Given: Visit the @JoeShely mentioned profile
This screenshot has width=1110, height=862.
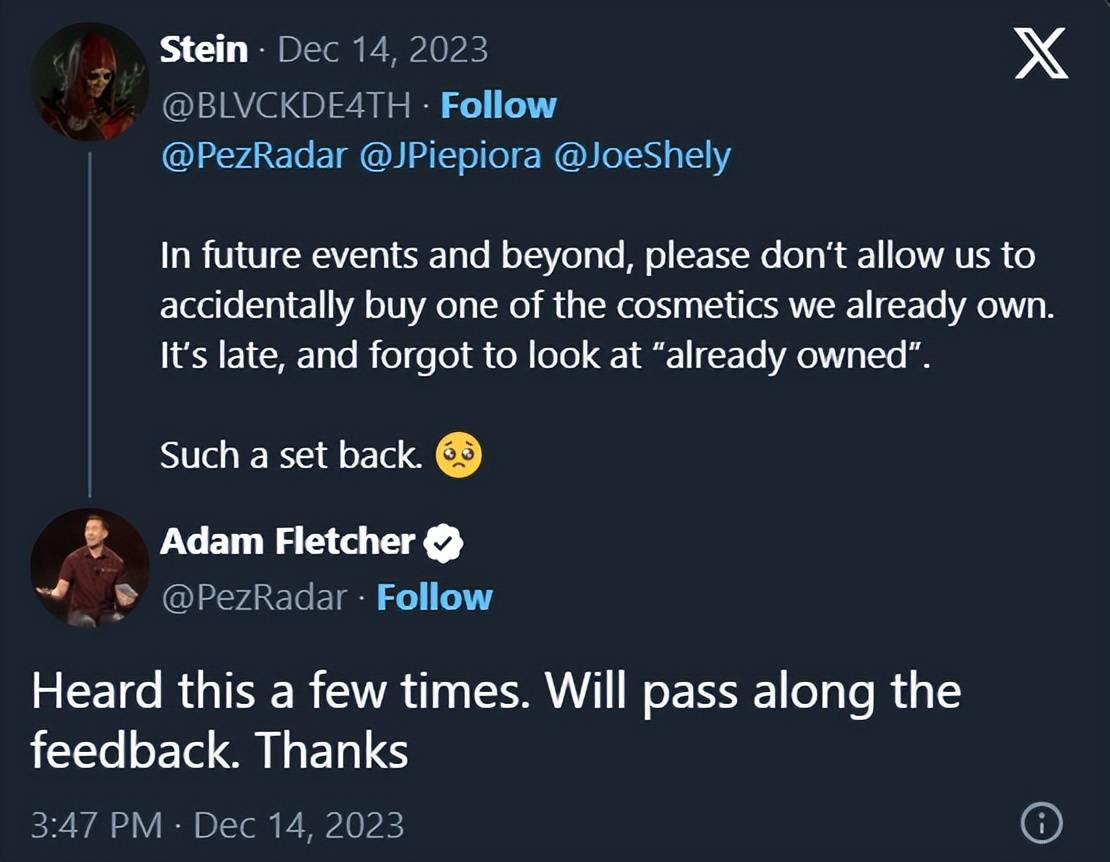Looking at the screenshot, I should click(x=642, y=157).
